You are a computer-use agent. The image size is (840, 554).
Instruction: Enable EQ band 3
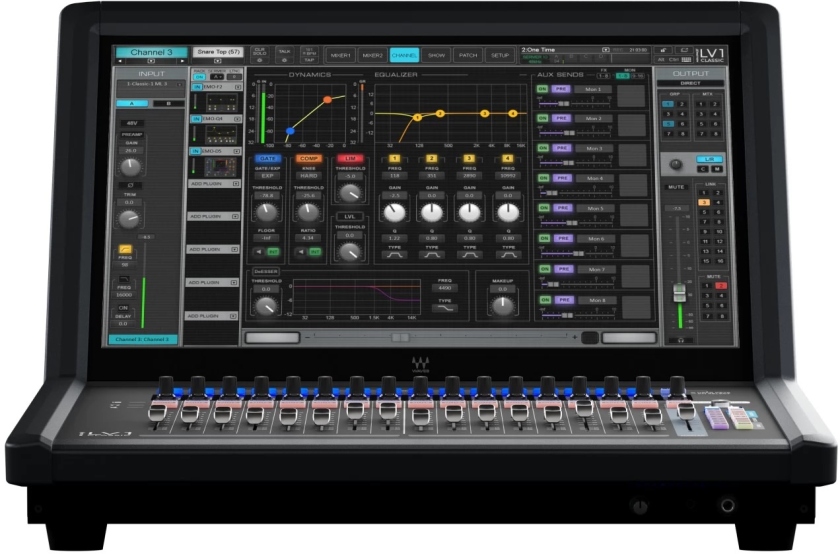[x=469, y=159]
